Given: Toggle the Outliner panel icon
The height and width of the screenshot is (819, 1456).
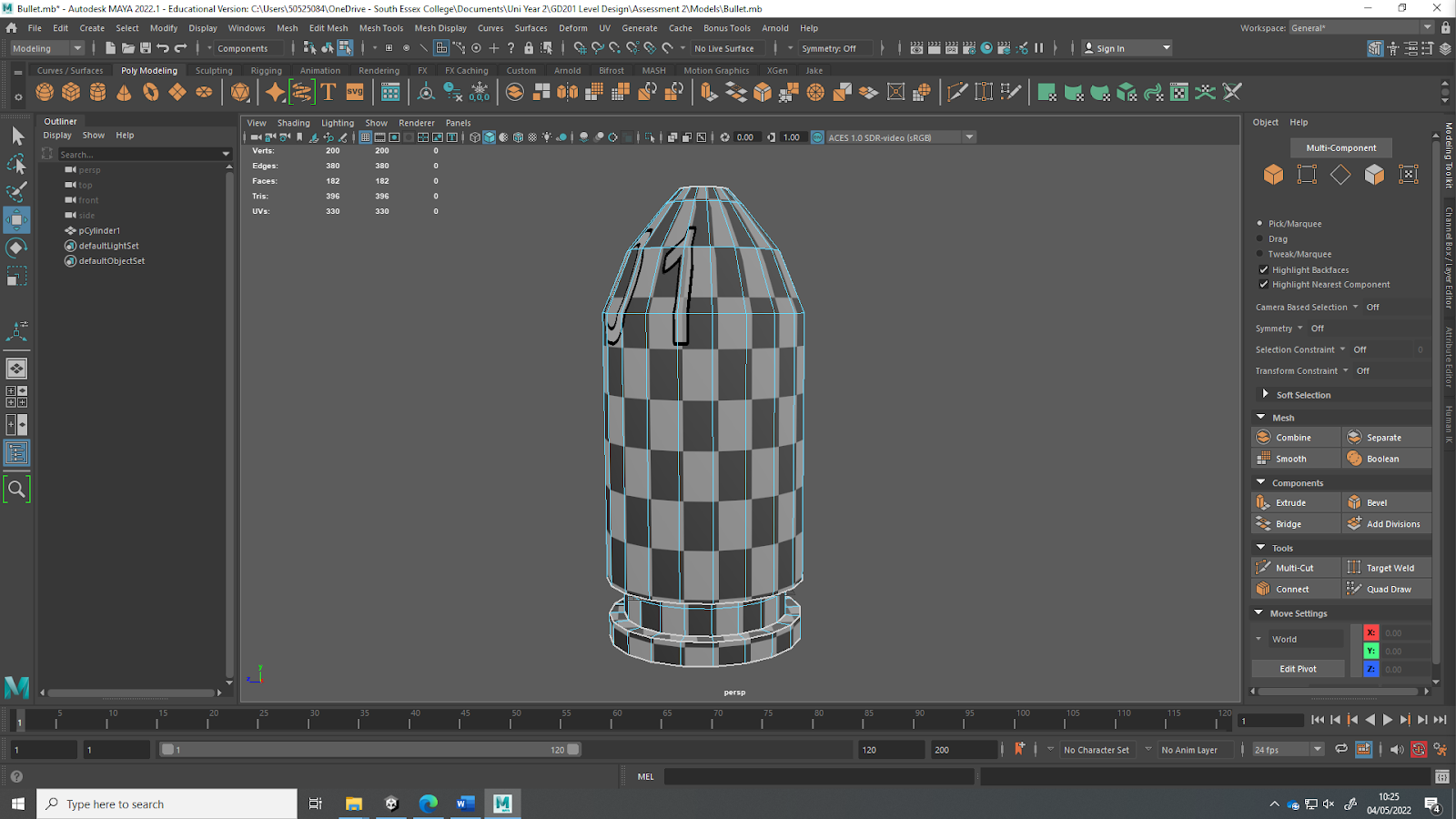Looking at the screenshot, I should pos(16,453).
